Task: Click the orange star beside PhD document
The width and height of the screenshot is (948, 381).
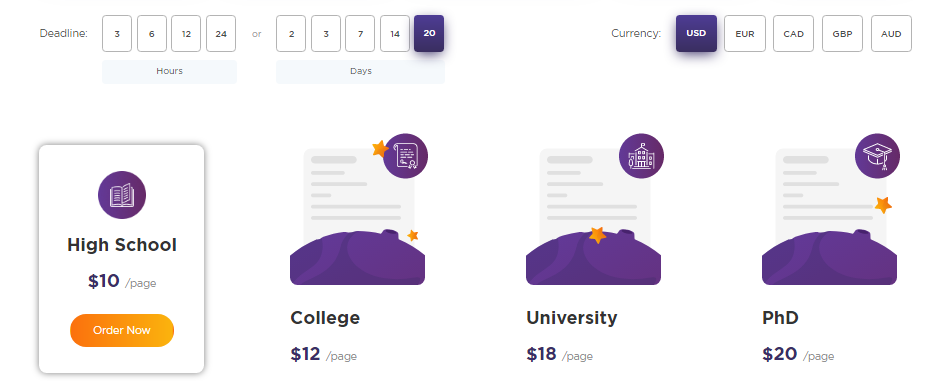Action: click(883, 205)
